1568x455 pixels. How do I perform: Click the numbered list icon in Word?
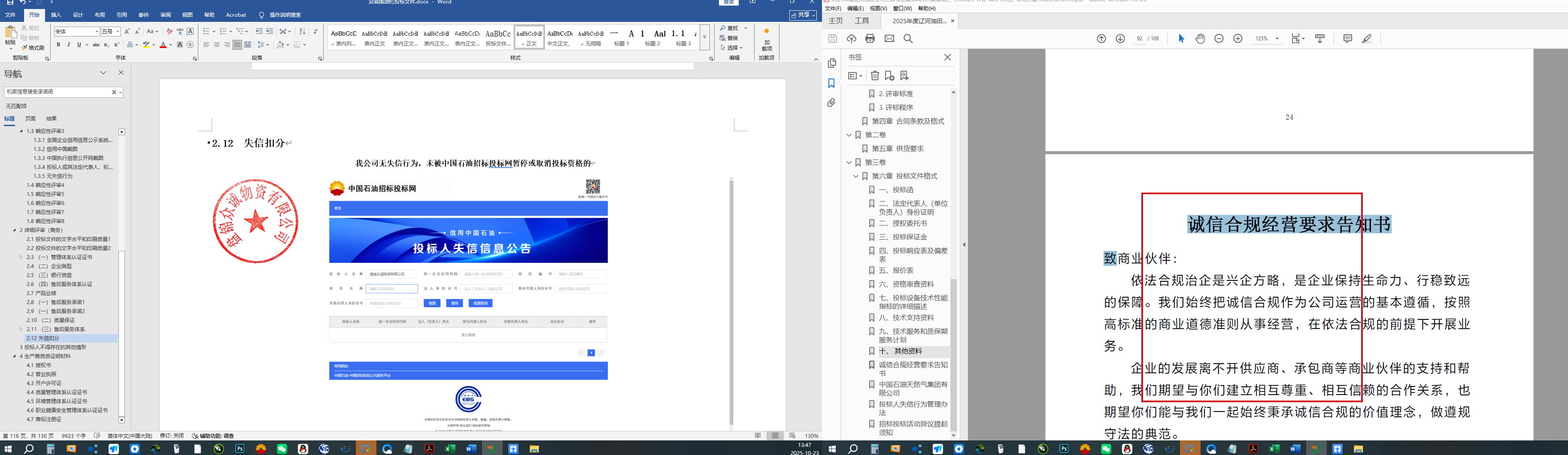tap(223, 32)
